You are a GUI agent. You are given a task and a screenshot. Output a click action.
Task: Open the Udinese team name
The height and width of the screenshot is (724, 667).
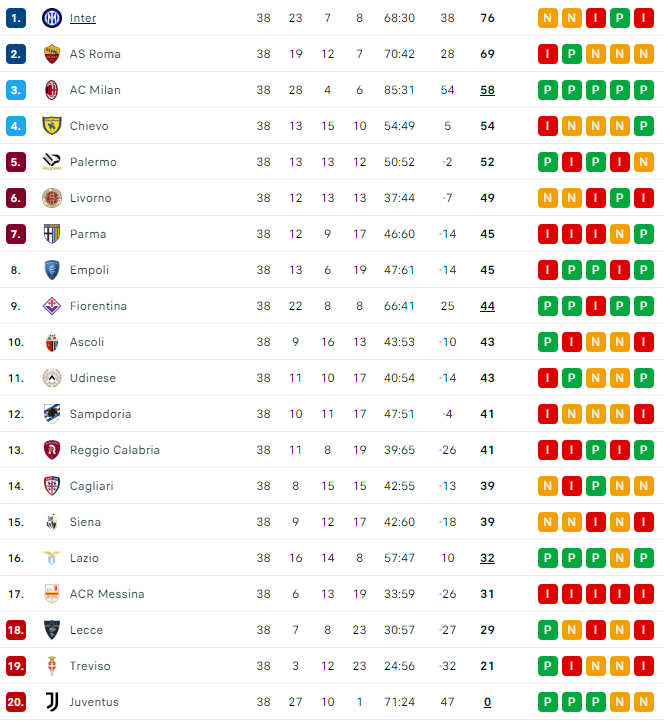point(93,378)
